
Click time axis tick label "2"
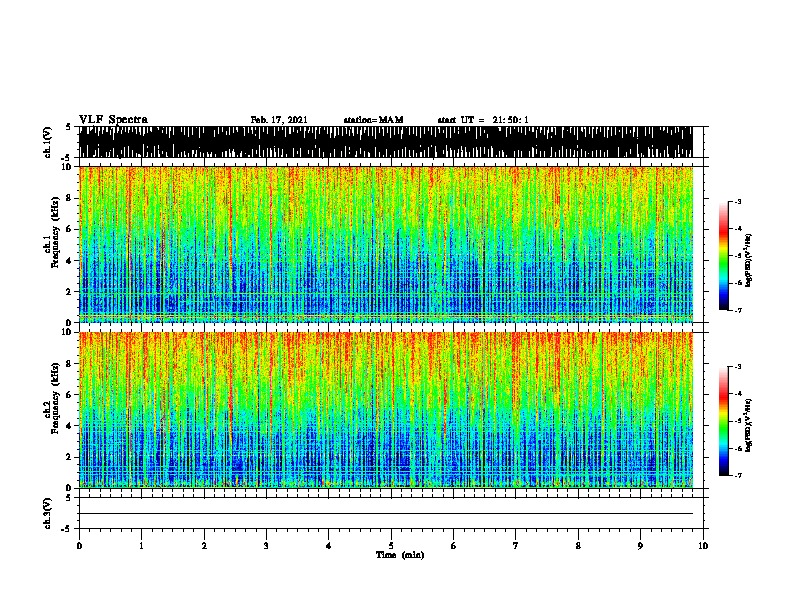tap(204, 546)
